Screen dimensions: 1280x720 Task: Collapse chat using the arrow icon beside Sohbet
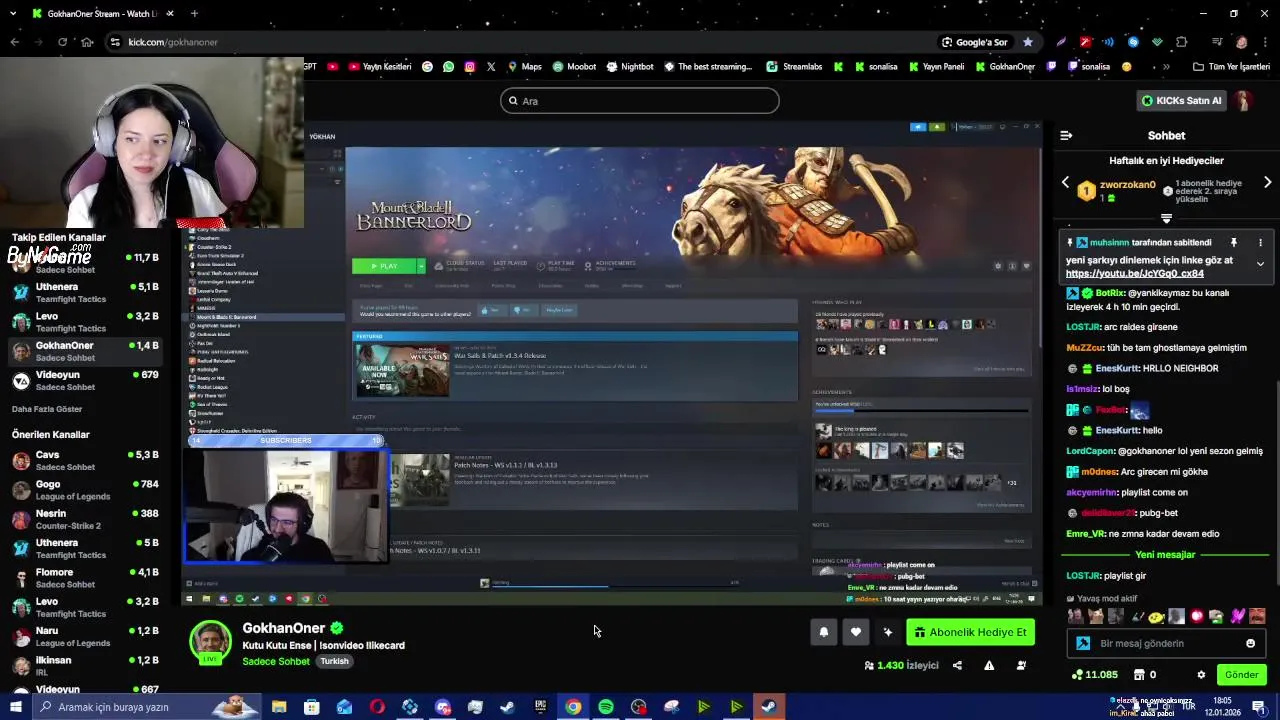(1066, 135)
